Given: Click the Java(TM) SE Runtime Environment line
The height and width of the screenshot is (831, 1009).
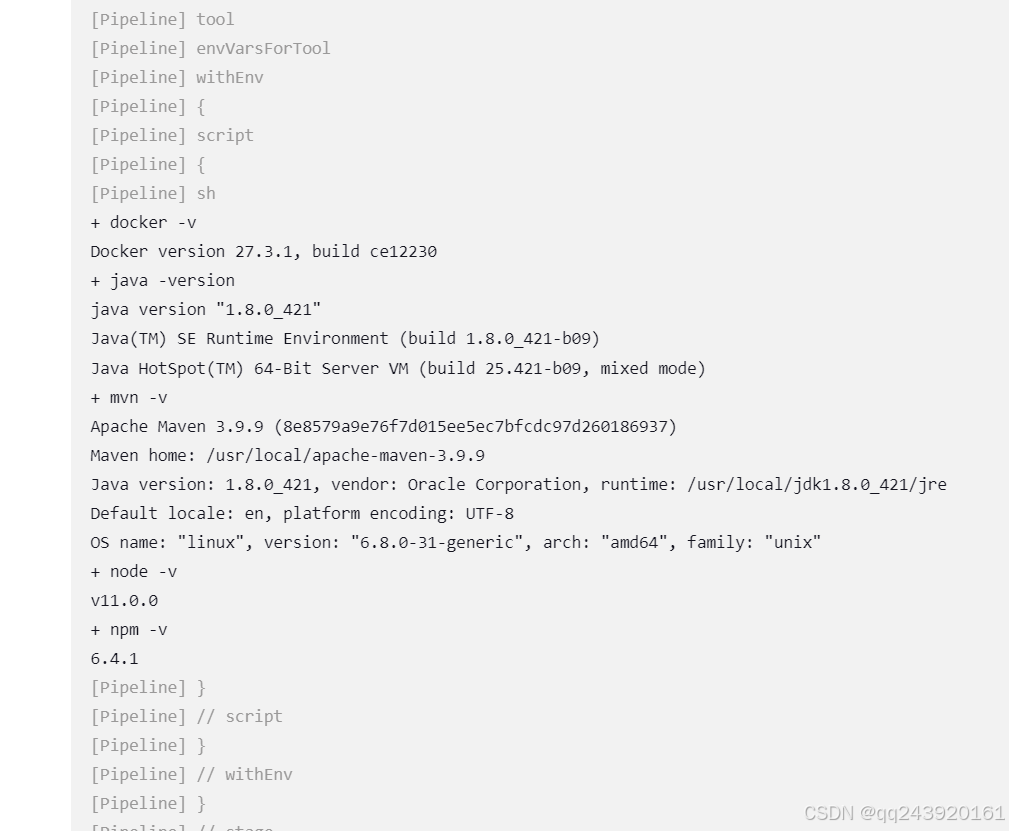Looking at the screenshot, I should pyautogui.click(x=344, y=339).
